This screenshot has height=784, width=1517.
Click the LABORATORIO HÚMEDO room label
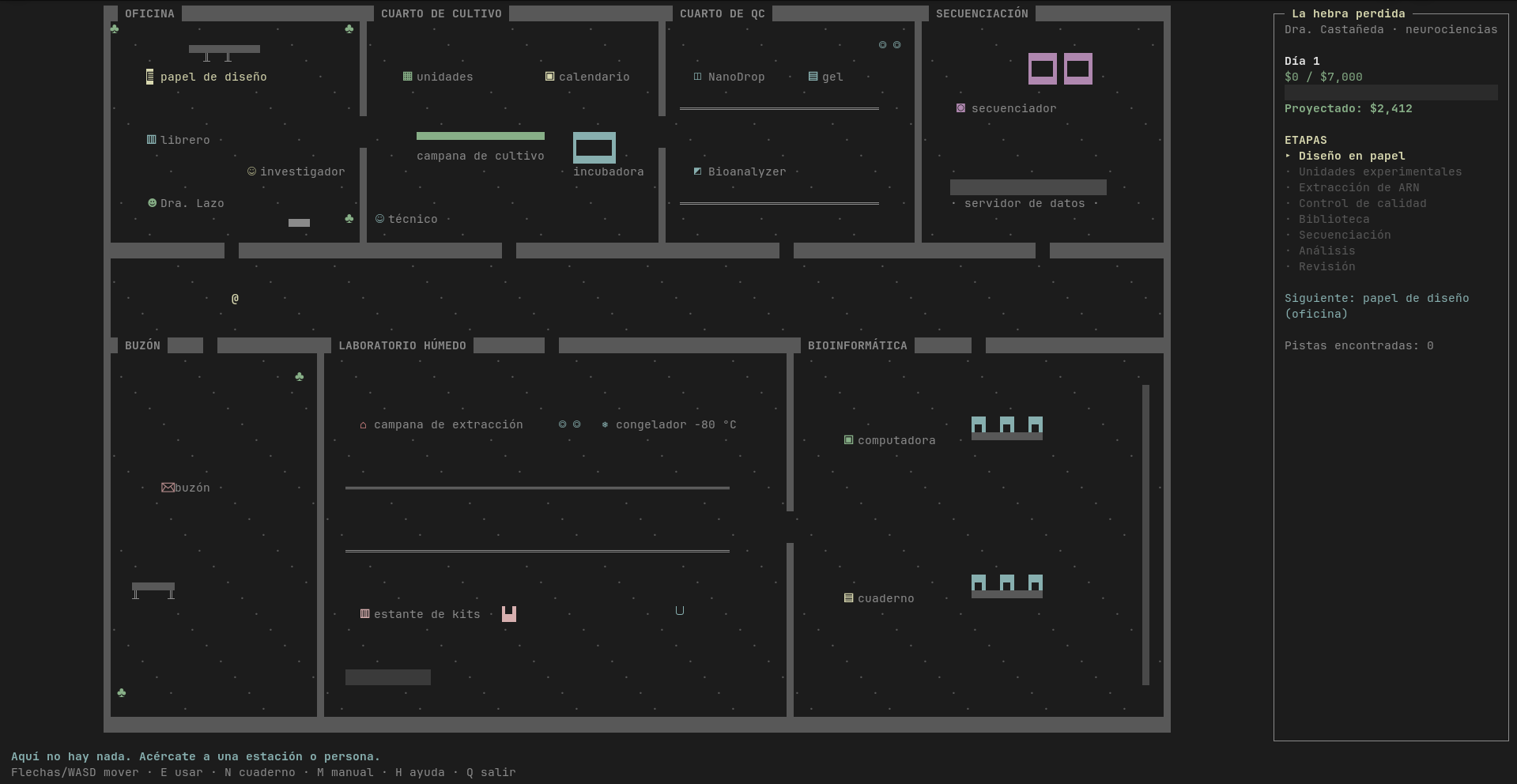(402, 345)
